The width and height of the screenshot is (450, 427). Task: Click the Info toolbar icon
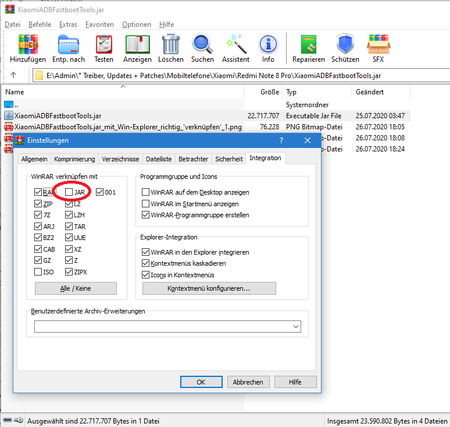point(268,48)
